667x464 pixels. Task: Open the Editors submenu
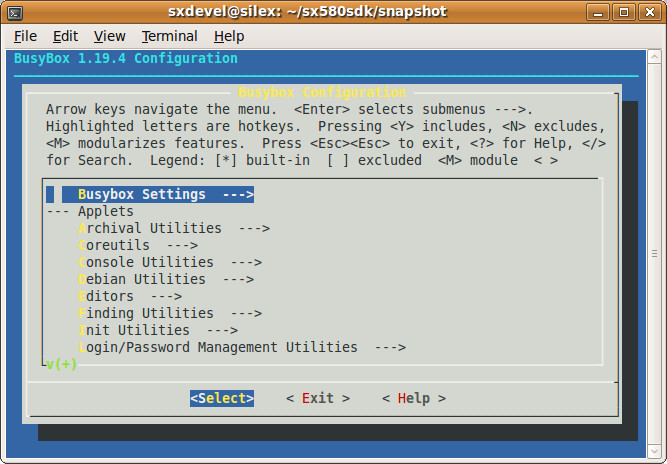(130, 296)
